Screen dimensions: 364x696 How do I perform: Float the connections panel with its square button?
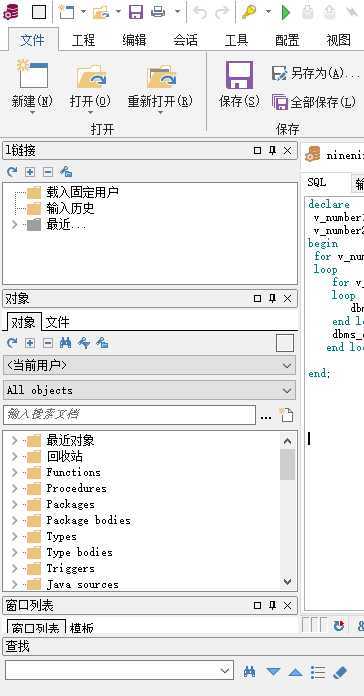coord(257,151)
